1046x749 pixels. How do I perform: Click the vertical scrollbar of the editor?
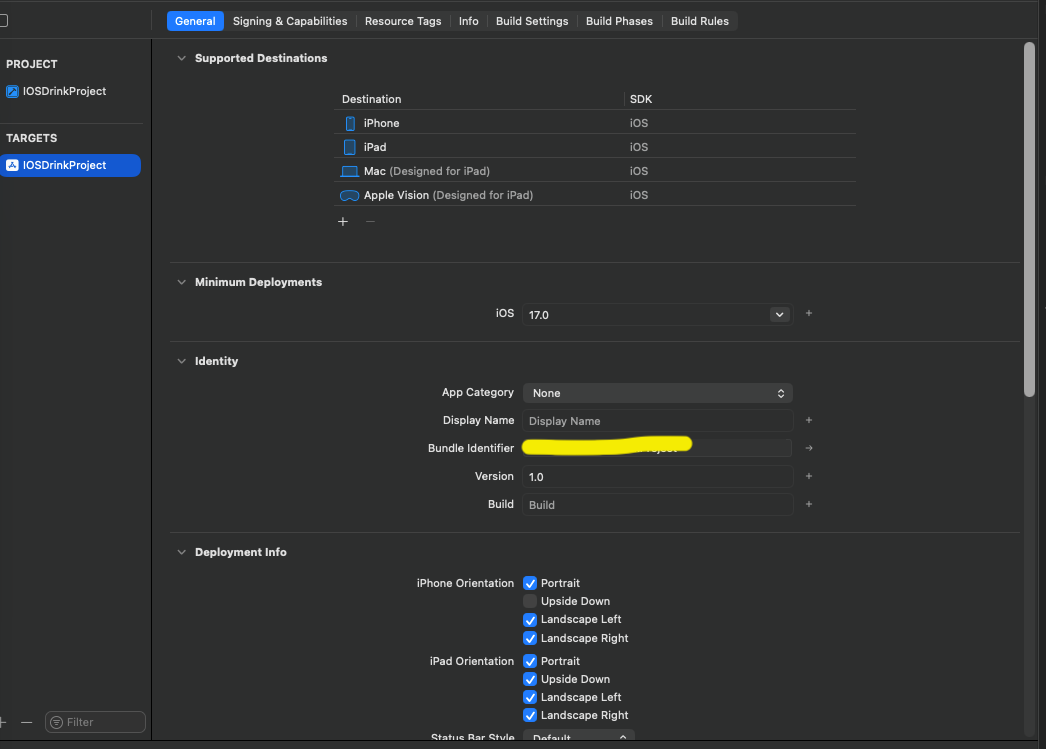[x=1029, y=220]
